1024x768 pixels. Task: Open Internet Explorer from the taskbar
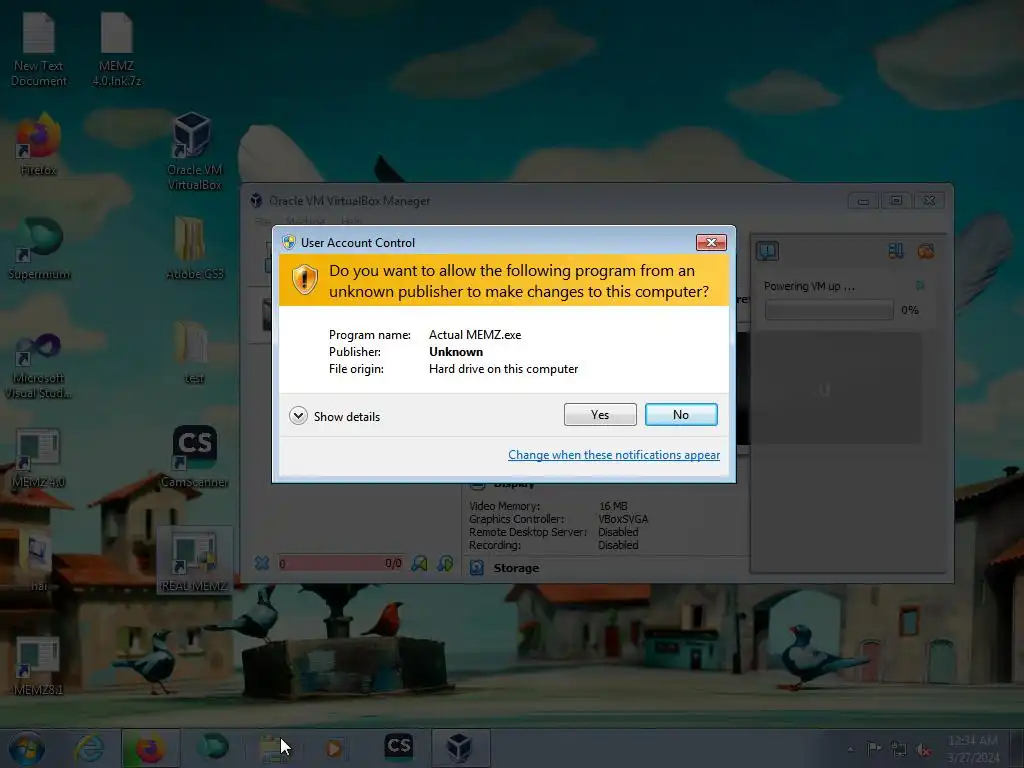pyautogui.click(x=89, y=748)
